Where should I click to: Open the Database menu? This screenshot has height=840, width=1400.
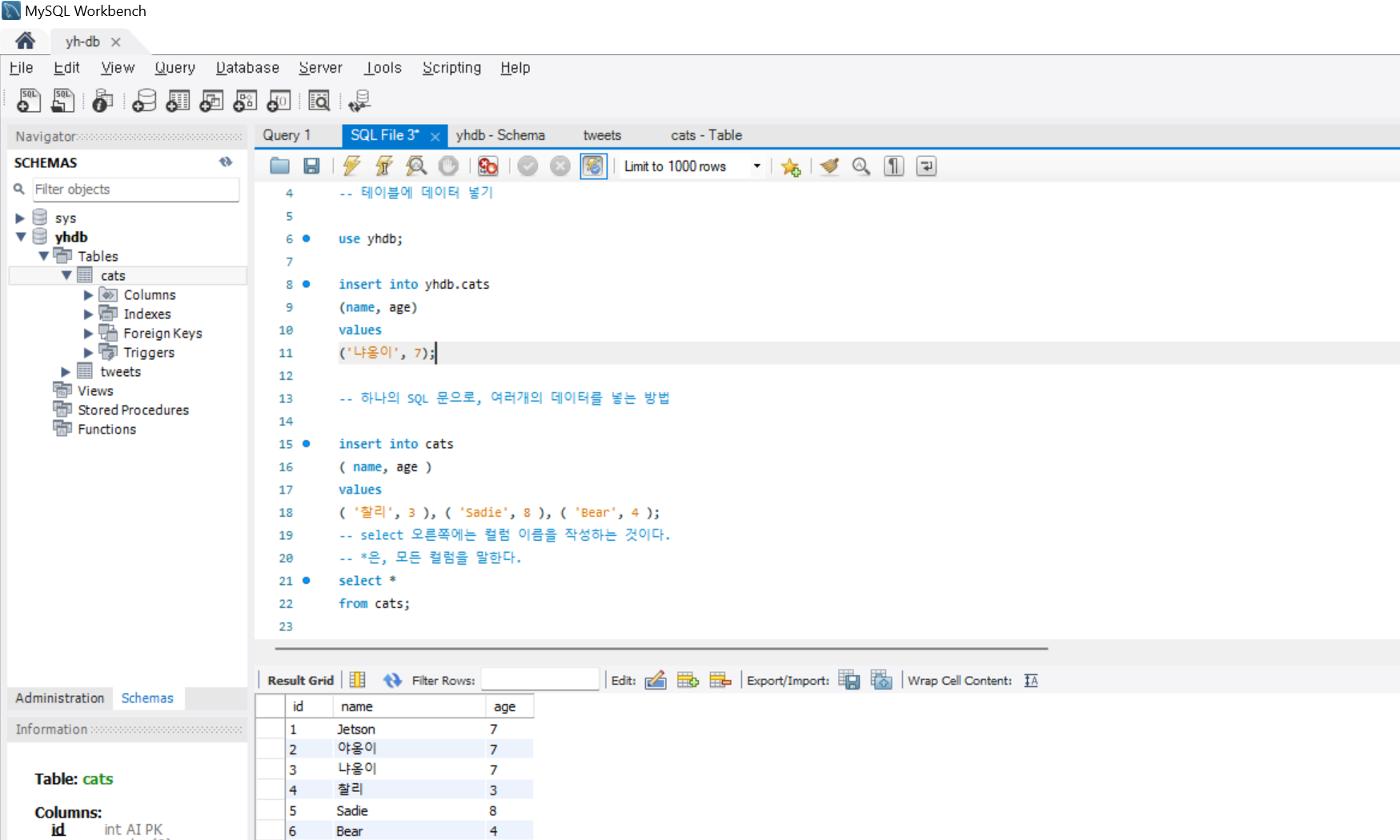click(247, 68)
